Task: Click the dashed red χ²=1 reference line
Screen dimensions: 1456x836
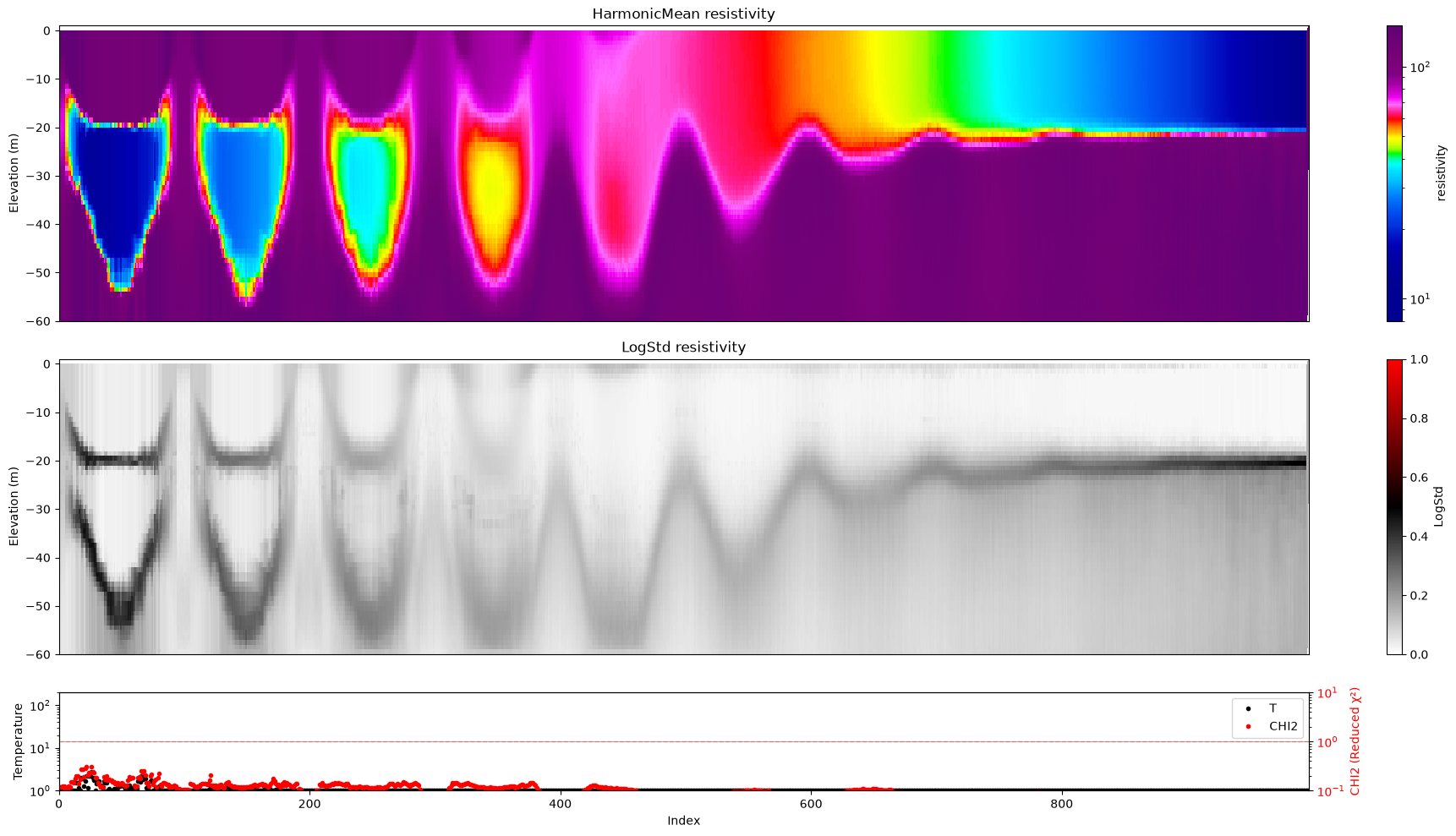Action: pyautogui.click(x=683, y=741)
